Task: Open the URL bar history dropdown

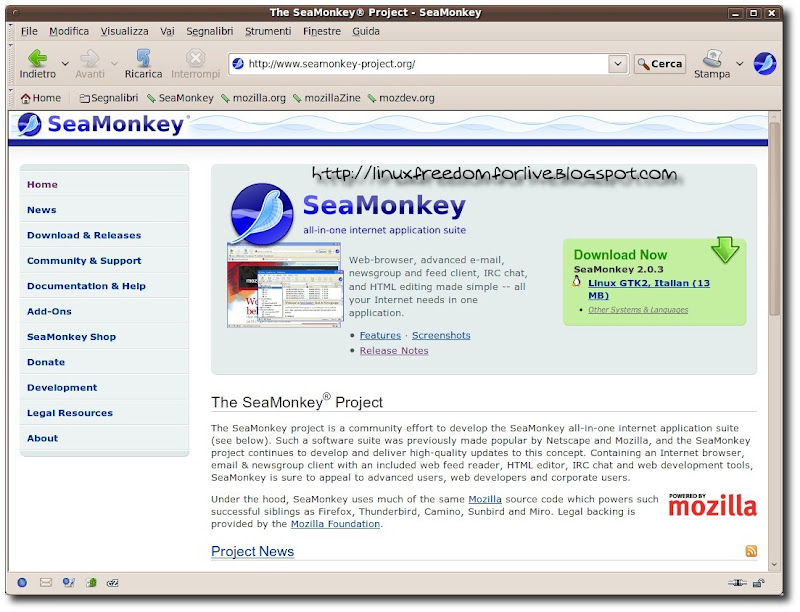Action: tap(618, 64)
